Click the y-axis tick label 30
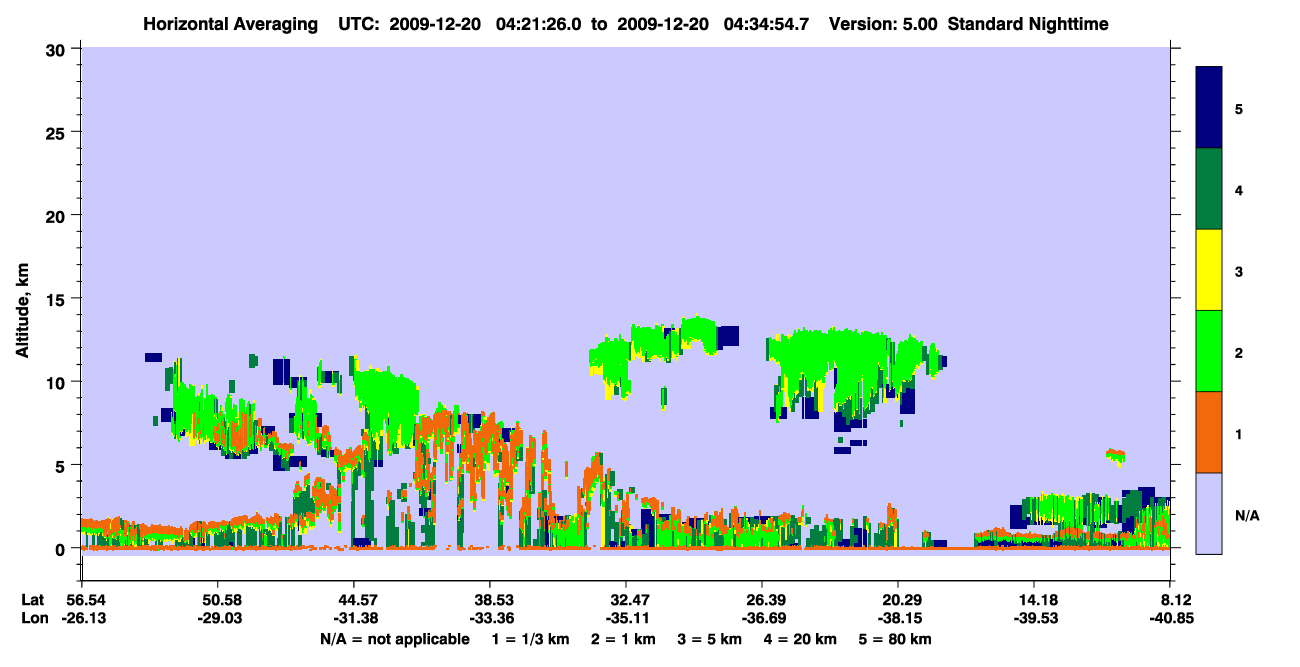Image resolution: width=1300 pixels, height=667 pixels. point(58,49)
